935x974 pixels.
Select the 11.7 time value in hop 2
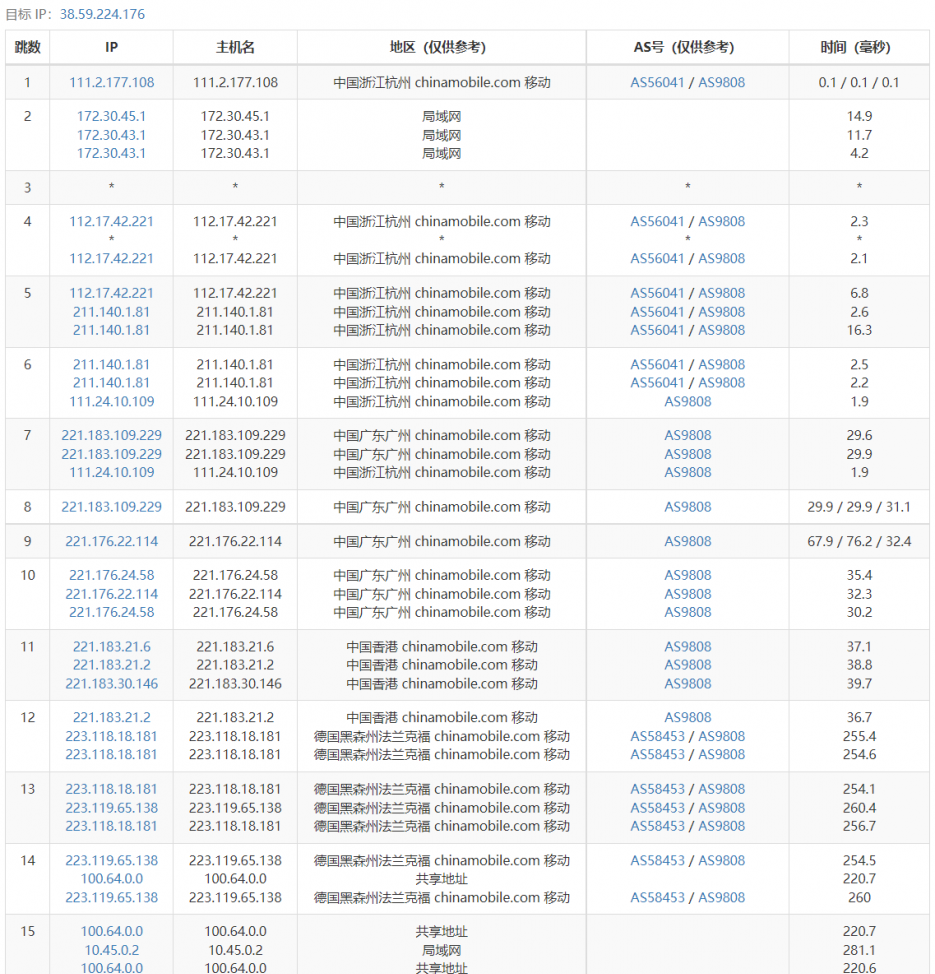click(x=859, y=135)
